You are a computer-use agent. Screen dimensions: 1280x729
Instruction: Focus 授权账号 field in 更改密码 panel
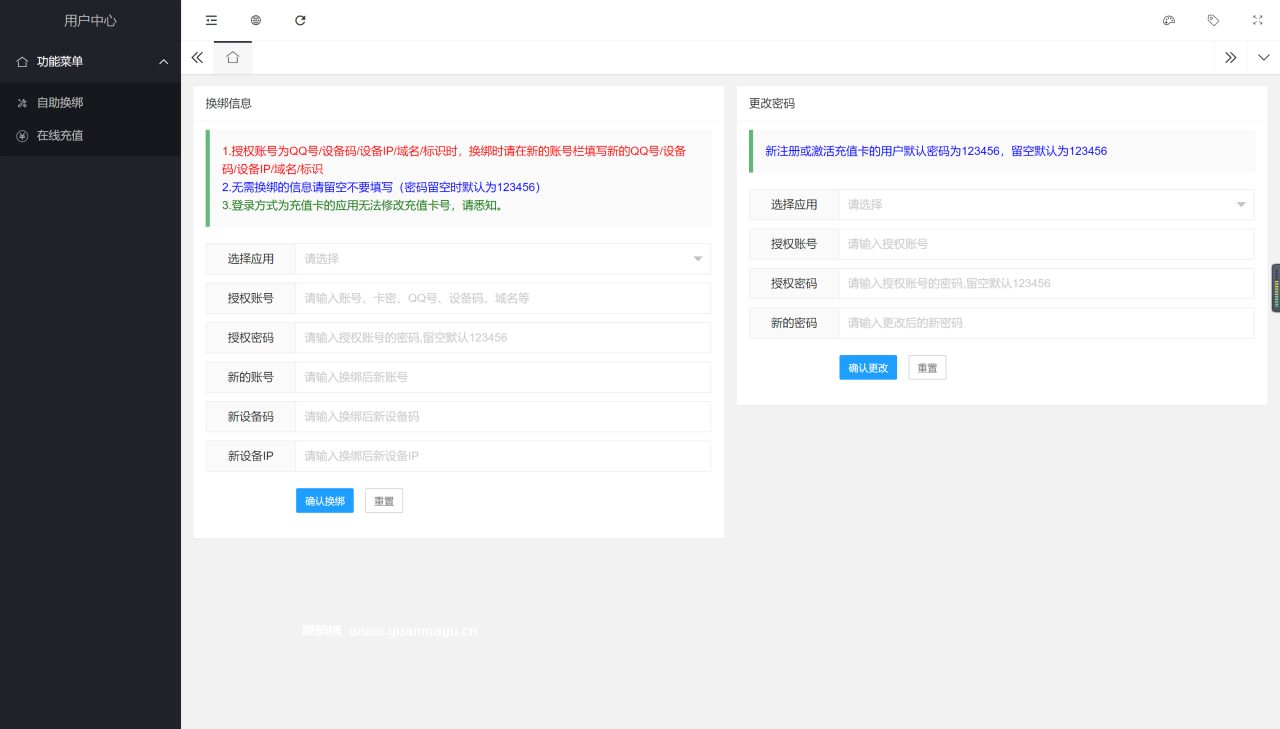tap(1046, 244)
